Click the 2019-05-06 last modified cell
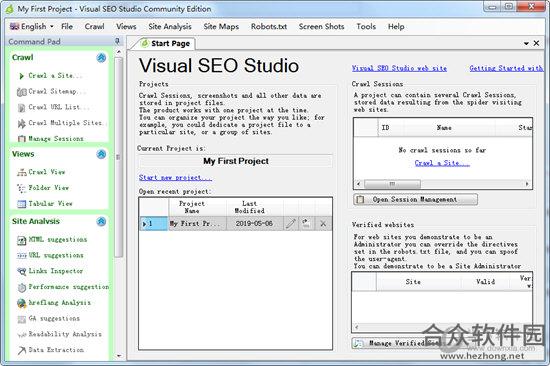This screenshot has height=366, width=550. tap(255, 224)
